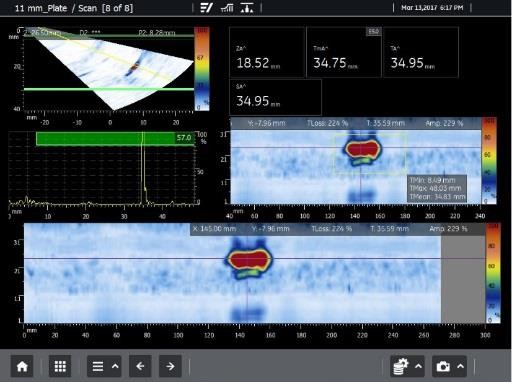The width and height of the screenshot is (512, 382).
Task: Go to the Home screen icon
Action: tap(22, 366)
